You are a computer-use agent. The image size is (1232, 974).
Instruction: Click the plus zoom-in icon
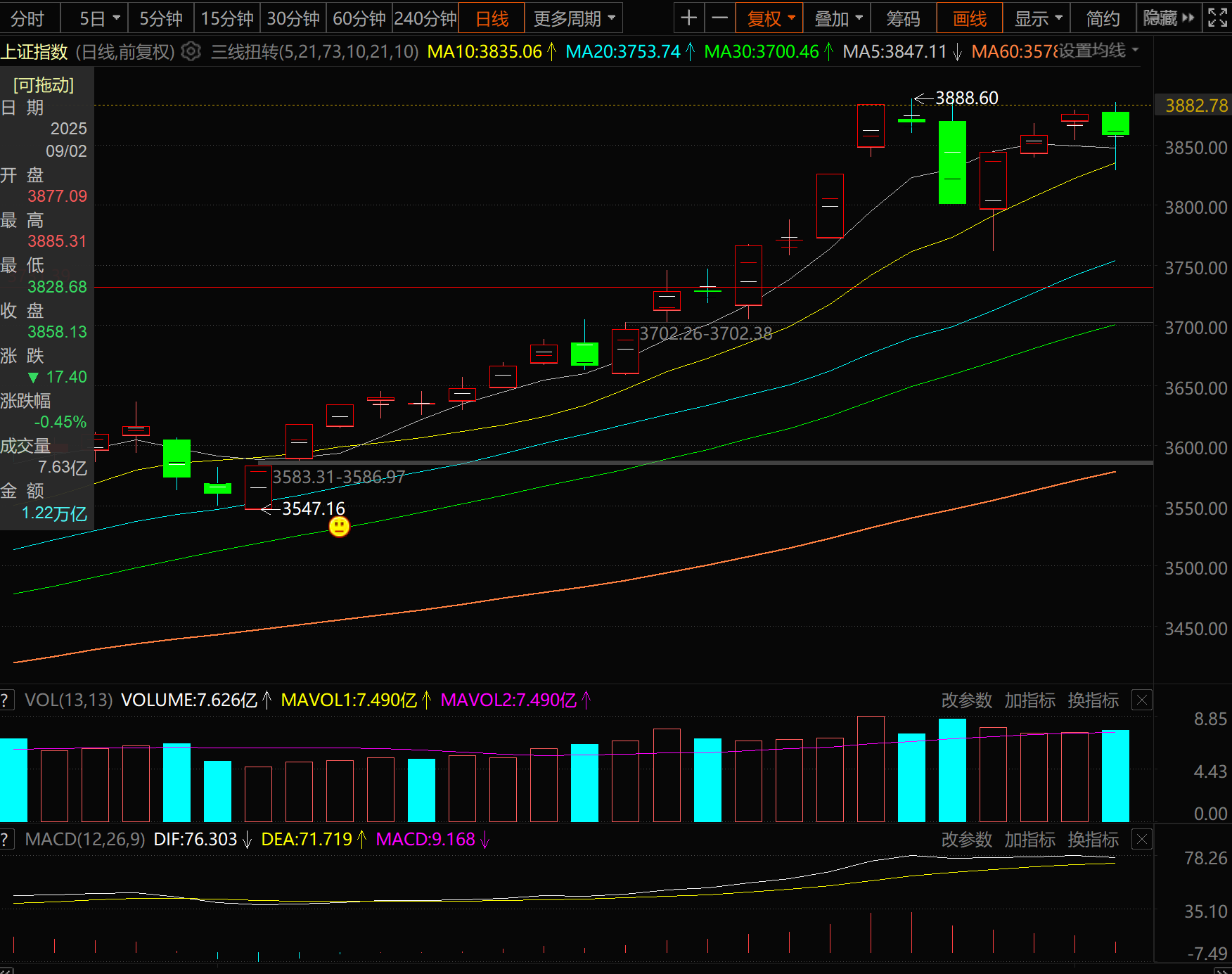(689, 18)
